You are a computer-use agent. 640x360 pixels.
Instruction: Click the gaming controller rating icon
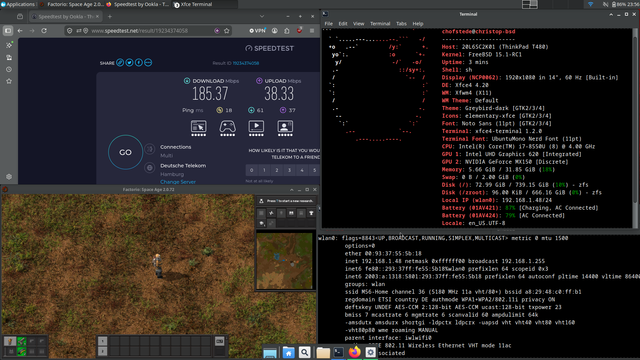point(227,128)
